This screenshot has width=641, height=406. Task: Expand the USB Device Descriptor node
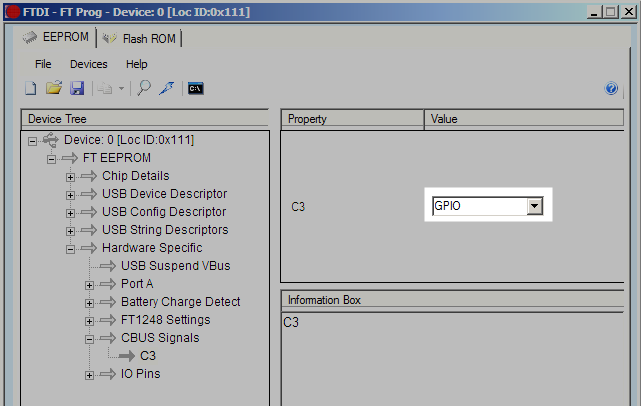click(70, 195)
